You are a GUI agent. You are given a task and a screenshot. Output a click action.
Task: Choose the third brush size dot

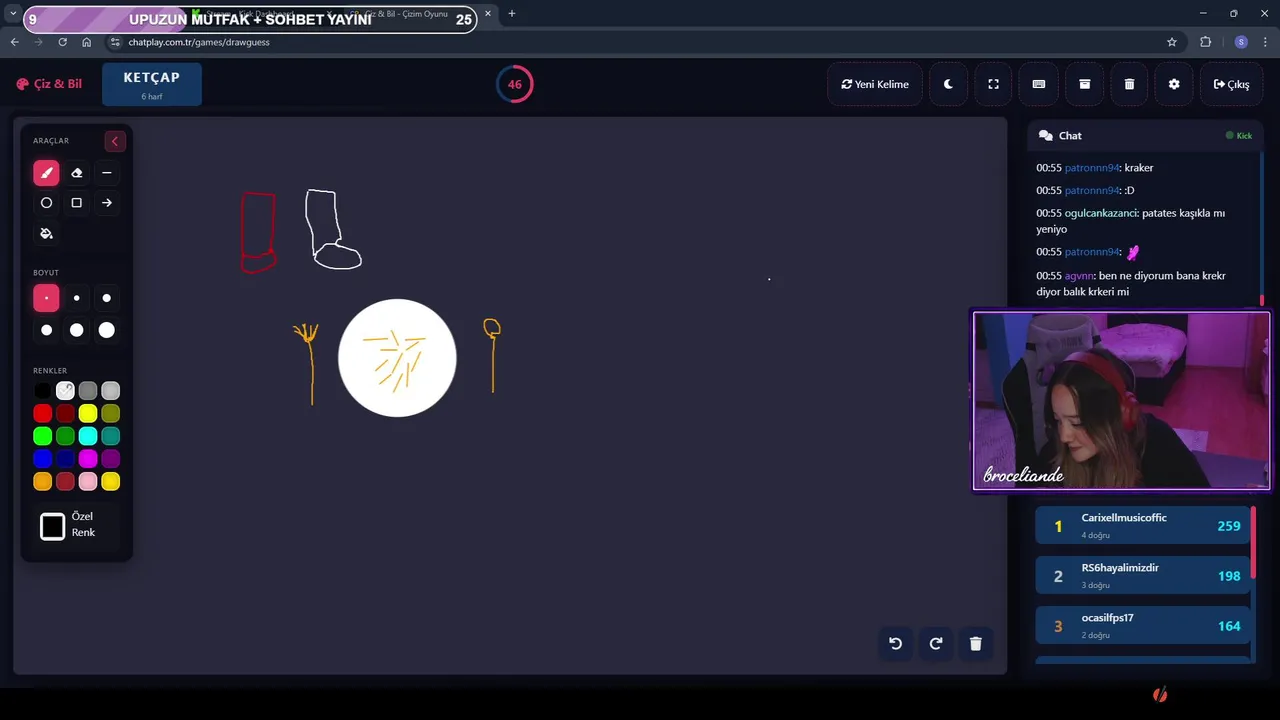click(x=107, y=298)
